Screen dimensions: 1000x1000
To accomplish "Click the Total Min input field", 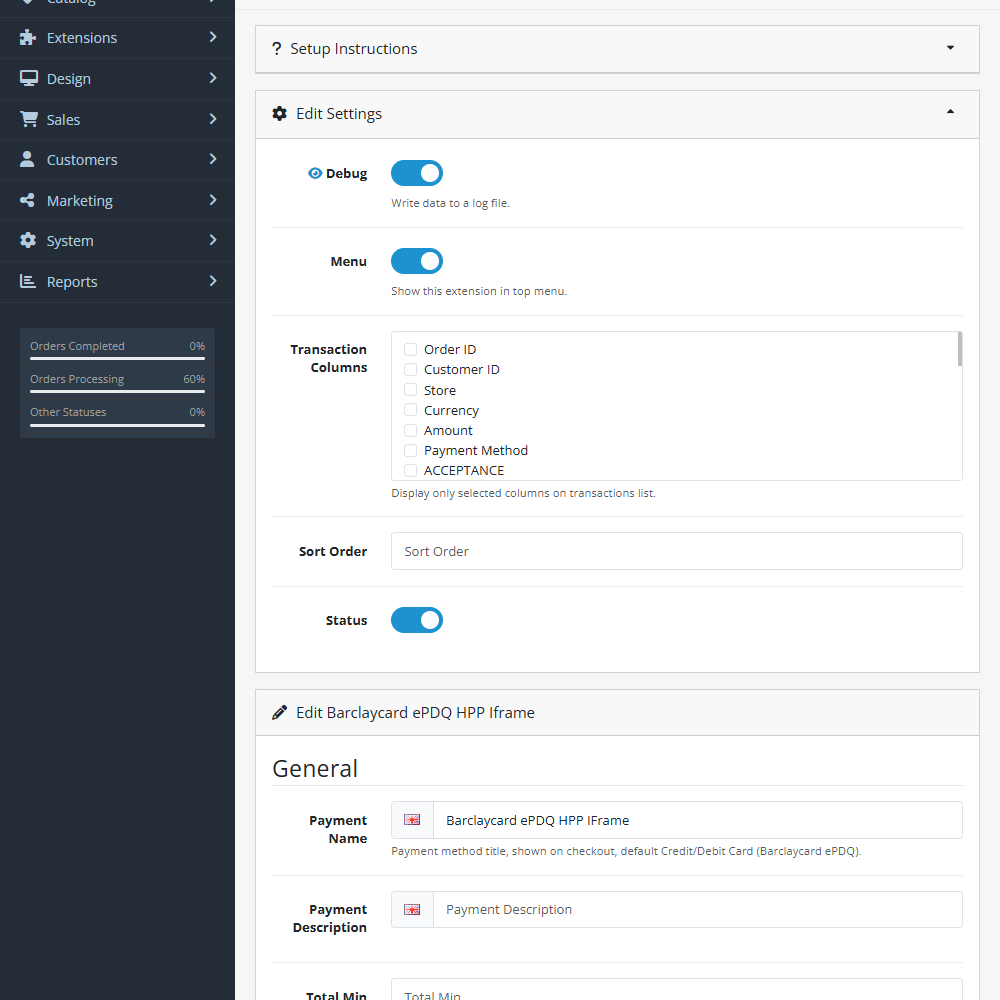I will click(677, 990).
